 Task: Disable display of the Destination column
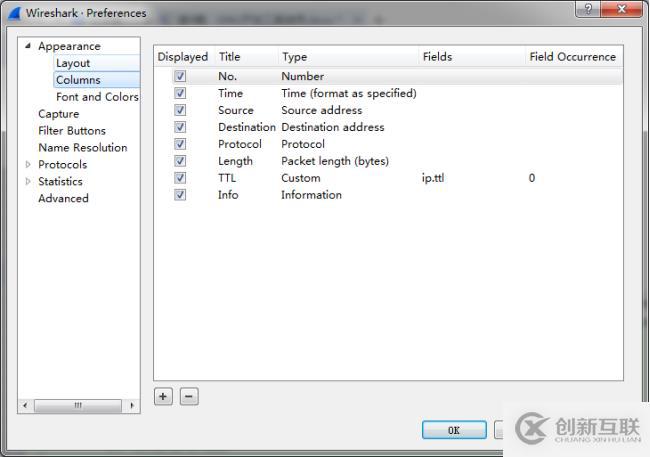click(x=180, y=127)
